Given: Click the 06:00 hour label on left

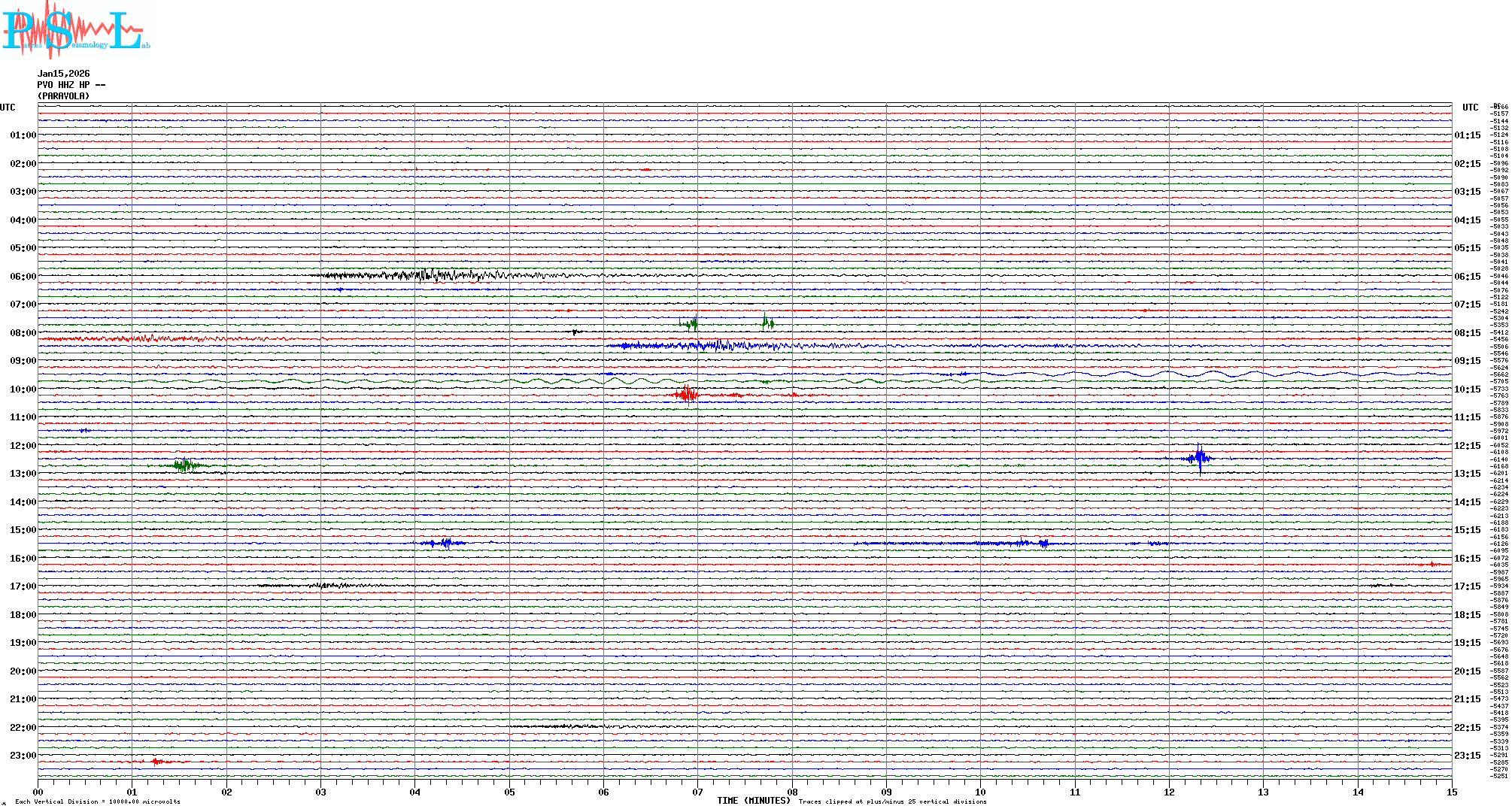Looking at the screenshot, I should 23,277.
